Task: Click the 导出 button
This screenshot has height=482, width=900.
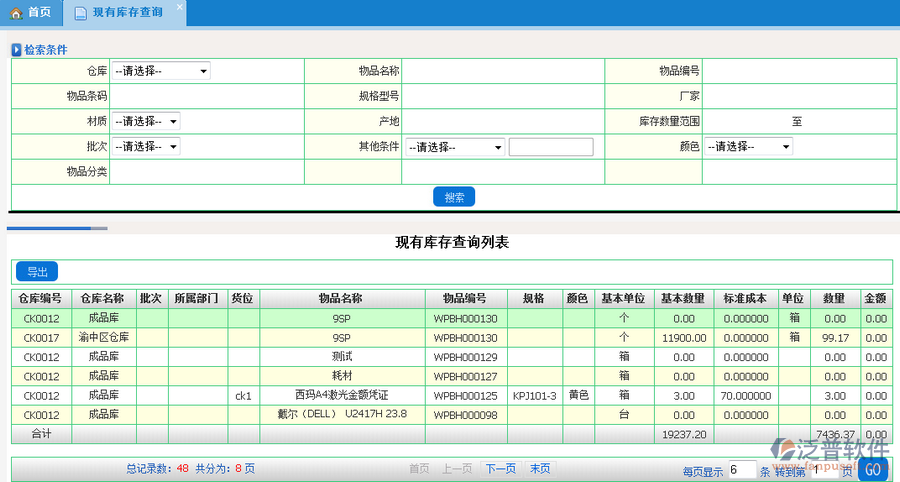Action: tap(36, 271)
